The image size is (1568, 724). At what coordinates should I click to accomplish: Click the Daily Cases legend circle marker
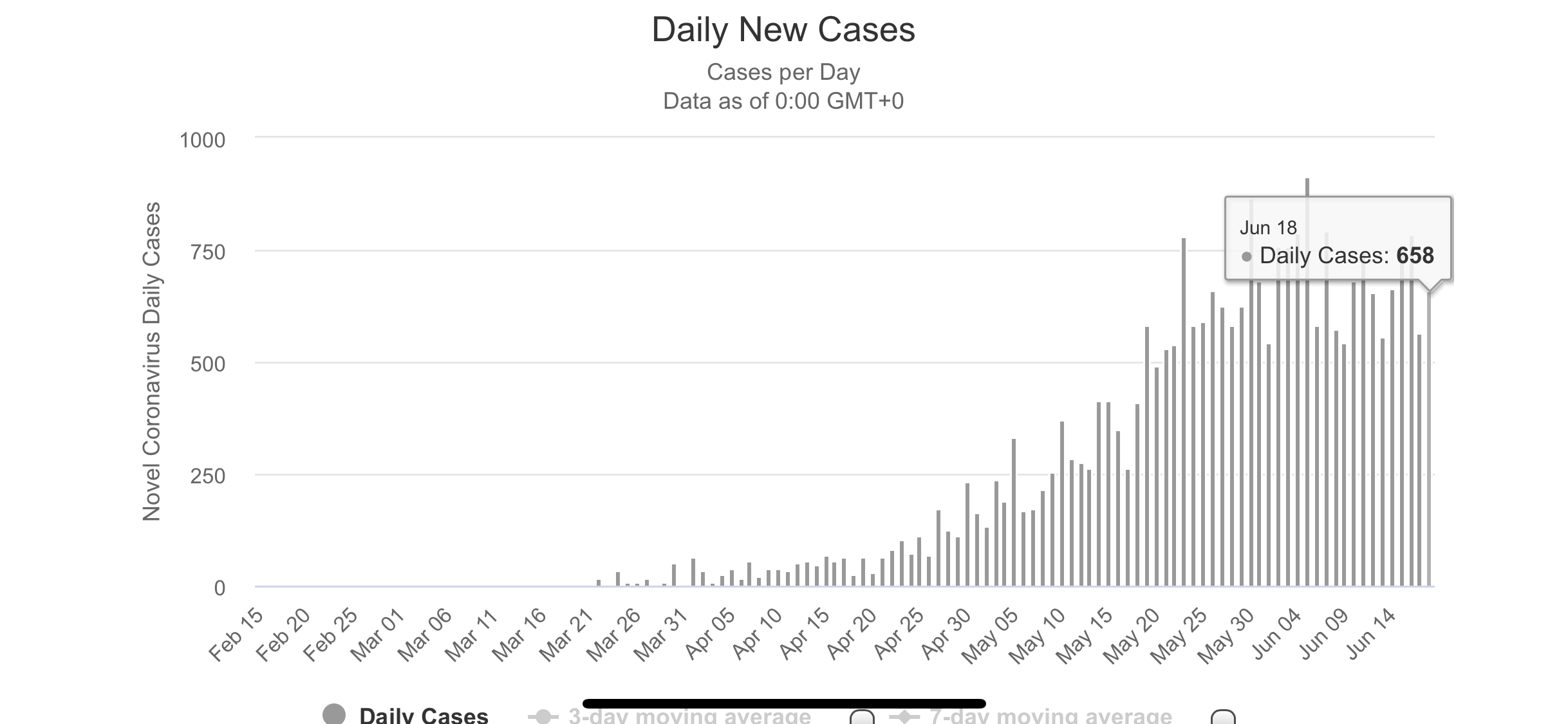(x=333, y=714)
